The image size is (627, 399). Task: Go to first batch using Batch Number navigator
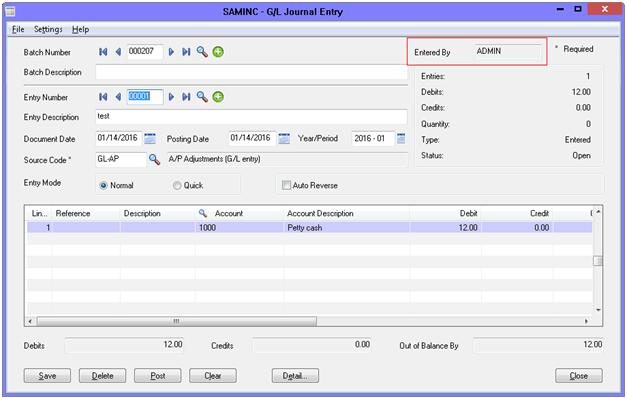103,52
